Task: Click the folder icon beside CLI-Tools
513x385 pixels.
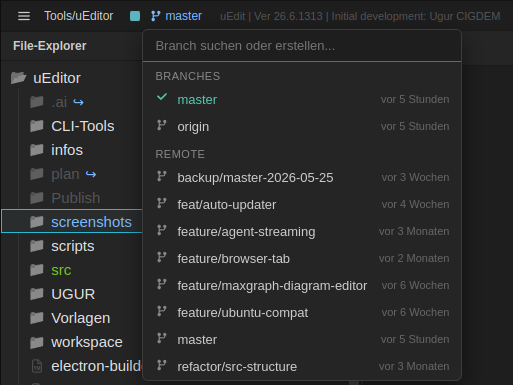Action: tap(37, 126)
